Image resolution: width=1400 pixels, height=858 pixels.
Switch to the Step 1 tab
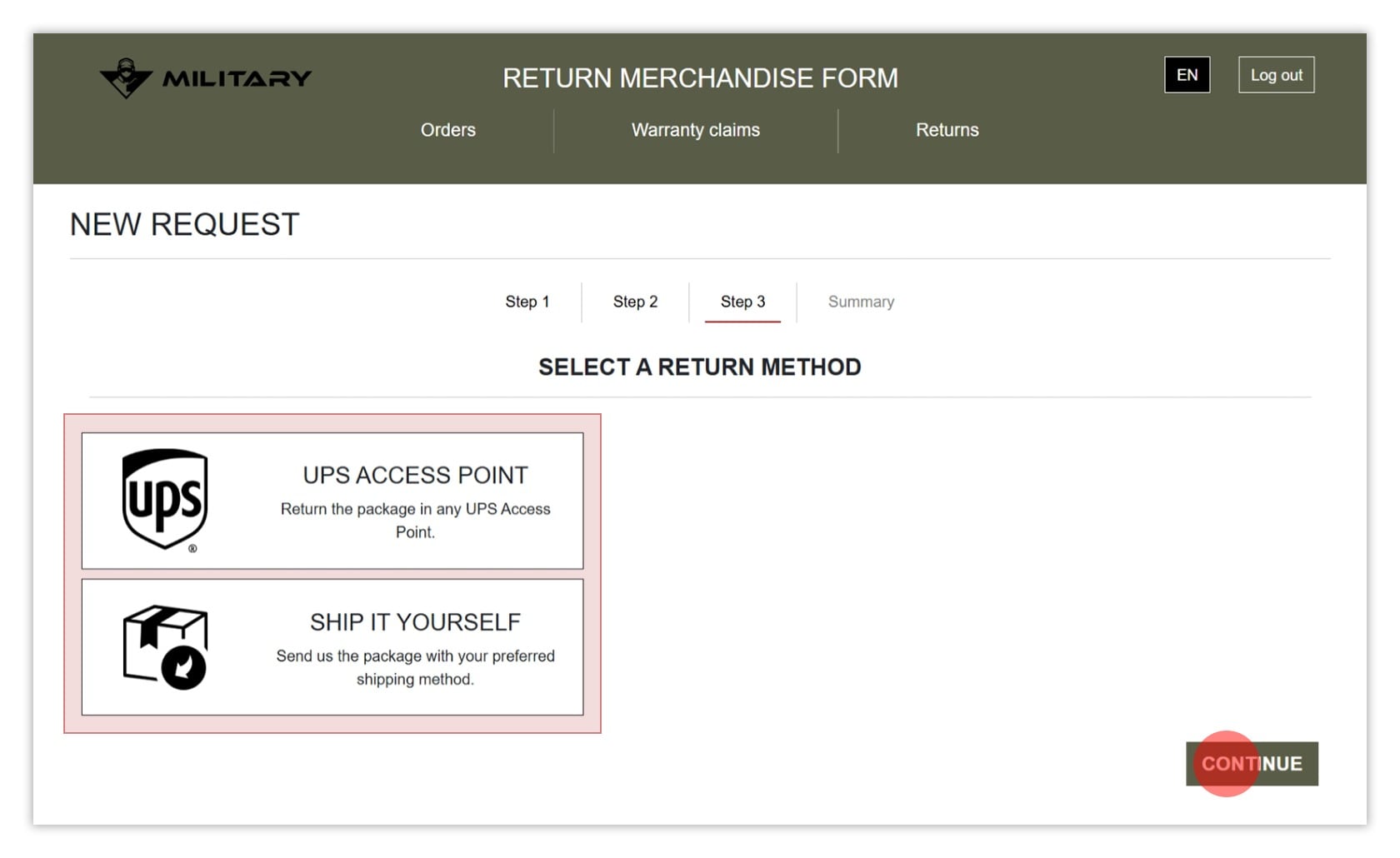coord(527,302)
